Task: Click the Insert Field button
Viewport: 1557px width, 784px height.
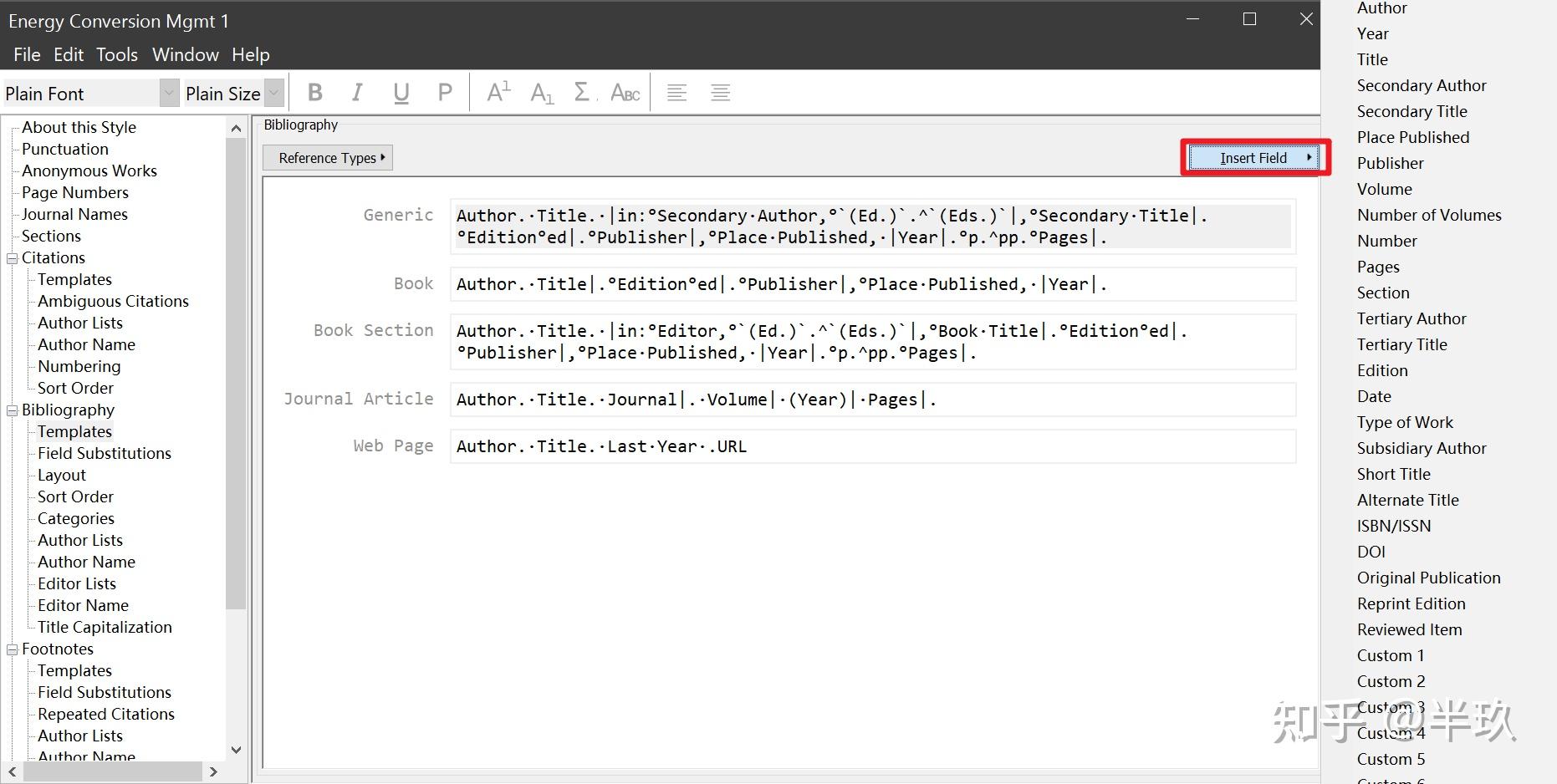Action: (x=1254, y=158)
